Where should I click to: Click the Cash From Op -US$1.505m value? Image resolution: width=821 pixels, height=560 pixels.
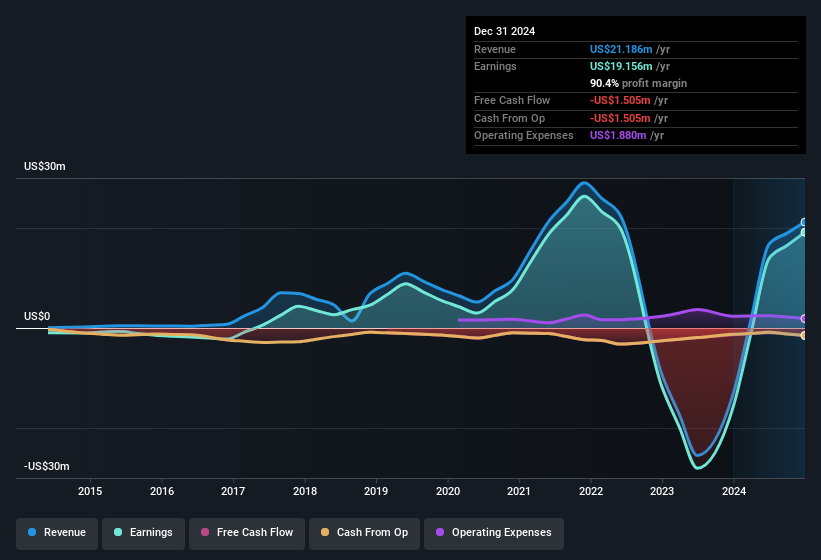tap(620, 118)
